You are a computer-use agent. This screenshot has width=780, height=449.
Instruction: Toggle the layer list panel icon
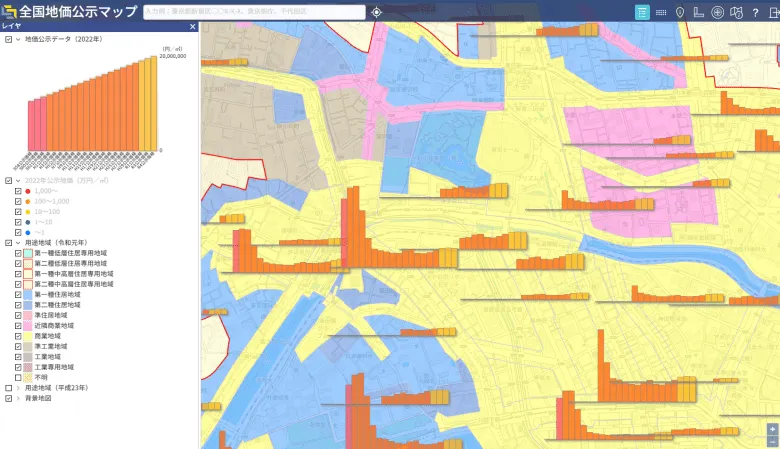643,12
